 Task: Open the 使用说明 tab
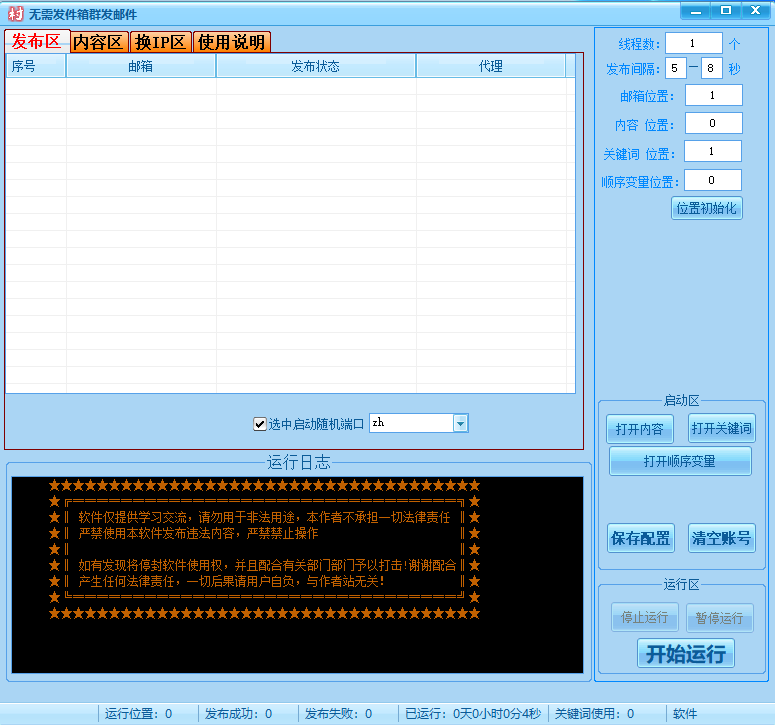pyautogui.click(x=231, y=42)
